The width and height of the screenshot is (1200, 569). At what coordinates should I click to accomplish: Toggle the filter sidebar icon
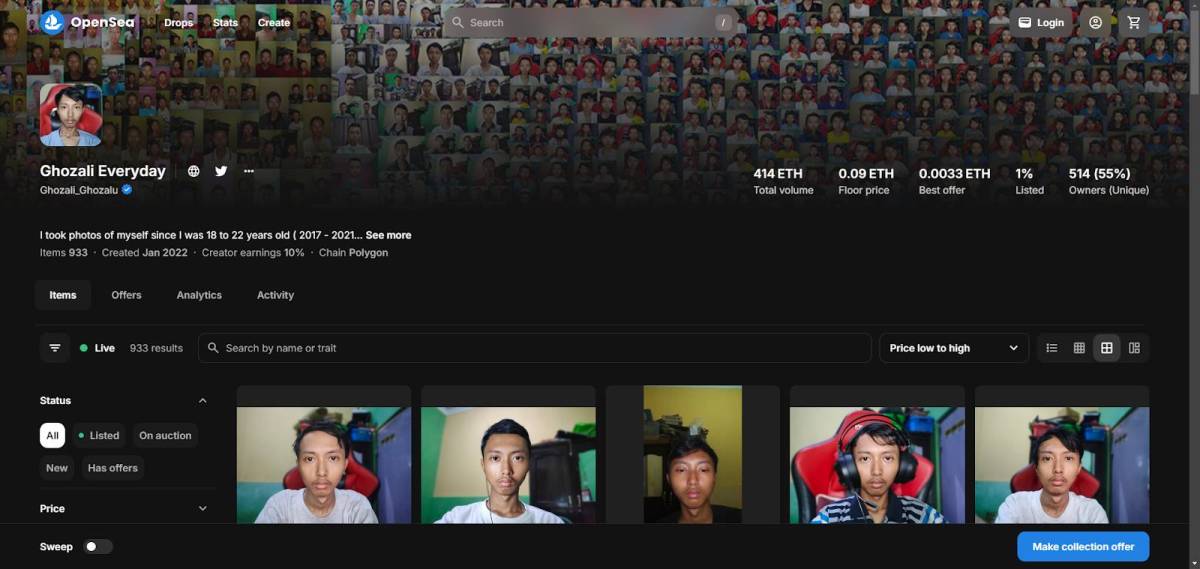click(x=55, y=348)
